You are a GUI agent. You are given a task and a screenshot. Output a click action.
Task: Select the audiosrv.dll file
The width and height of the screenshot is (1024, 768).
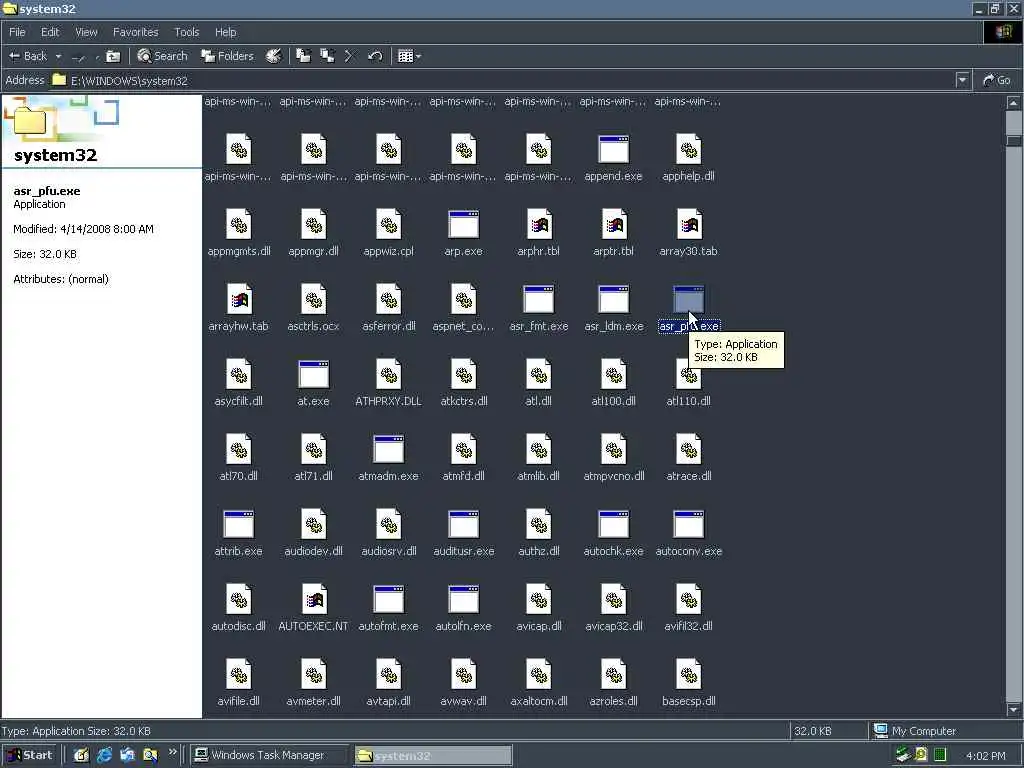(x=389, y=534)
